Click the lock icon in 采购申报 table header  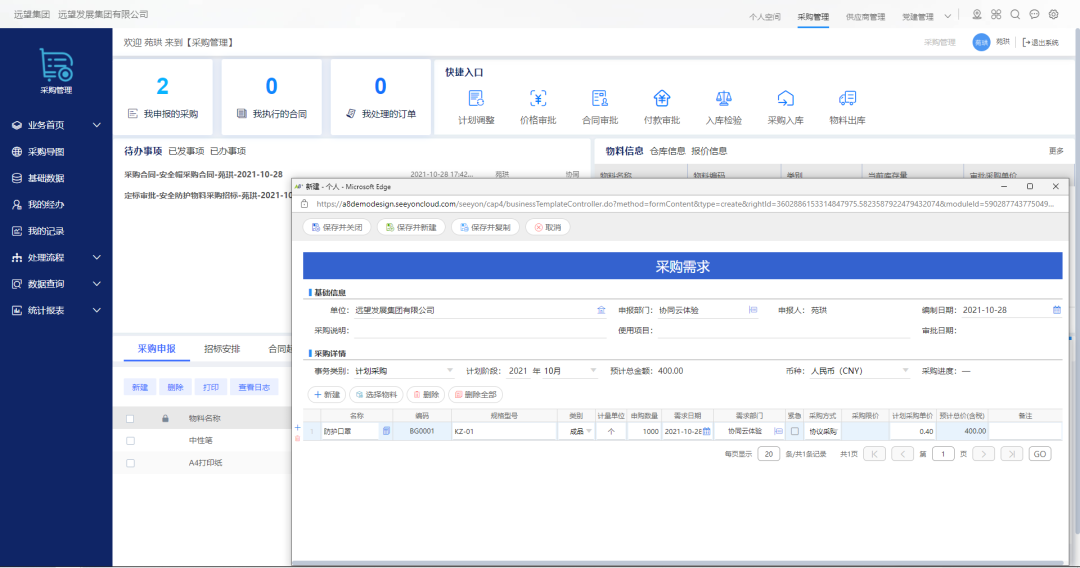165,419
